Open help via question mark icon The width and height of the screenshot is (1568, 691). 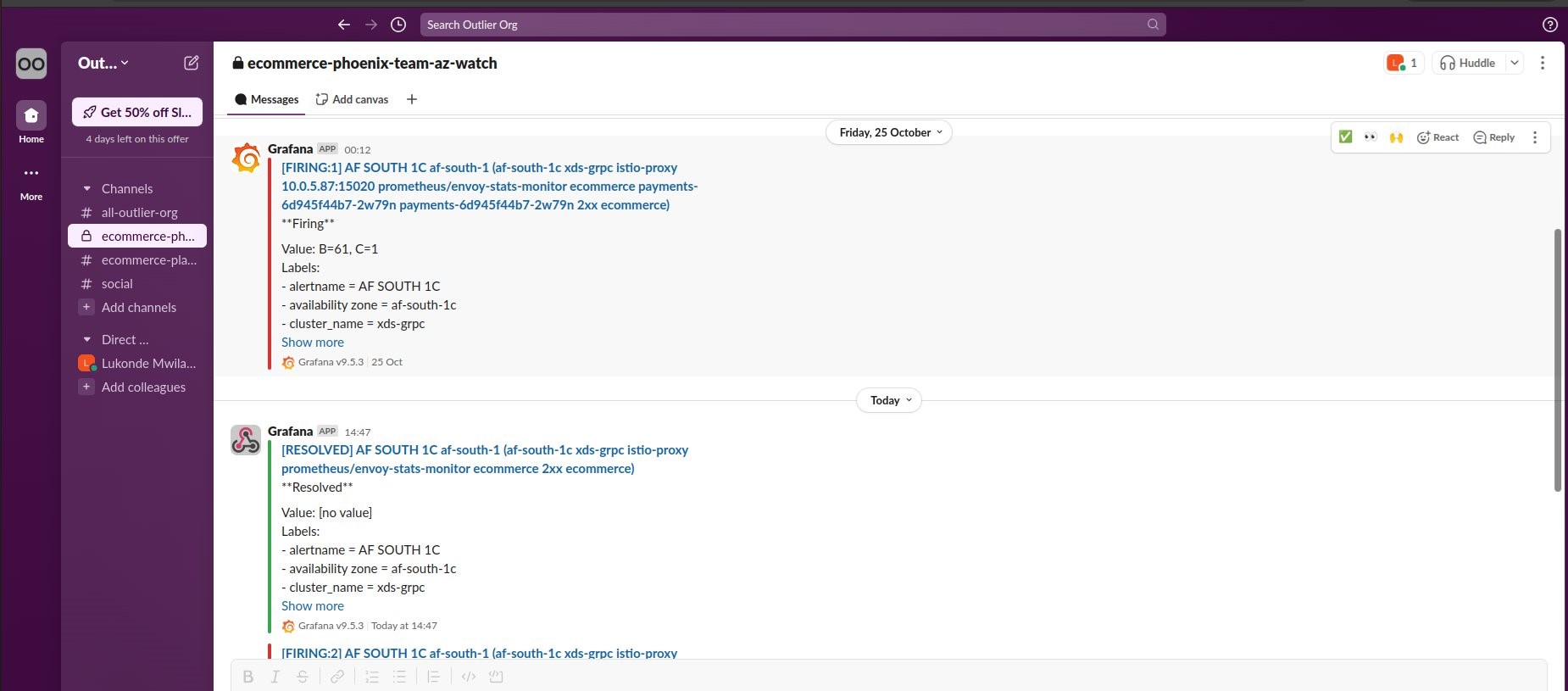pos(1550,25)
